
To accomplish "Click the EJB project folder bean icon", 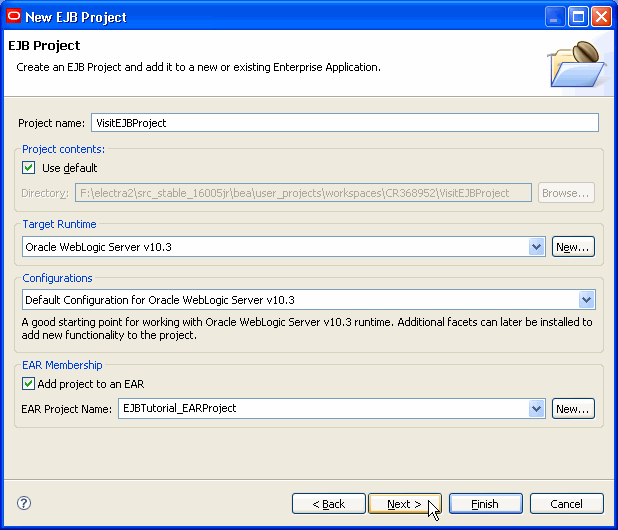I will (x=578, y=64).
